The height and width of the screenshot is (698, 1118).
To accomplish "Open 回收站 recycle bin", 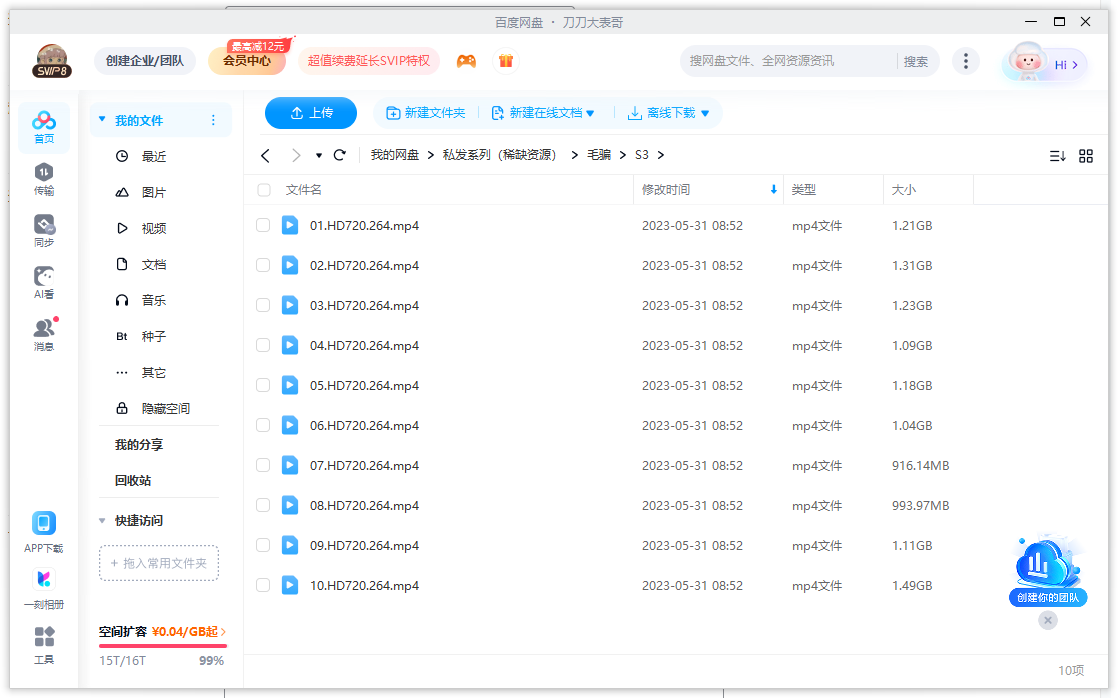I will click(x=133, y=481).
